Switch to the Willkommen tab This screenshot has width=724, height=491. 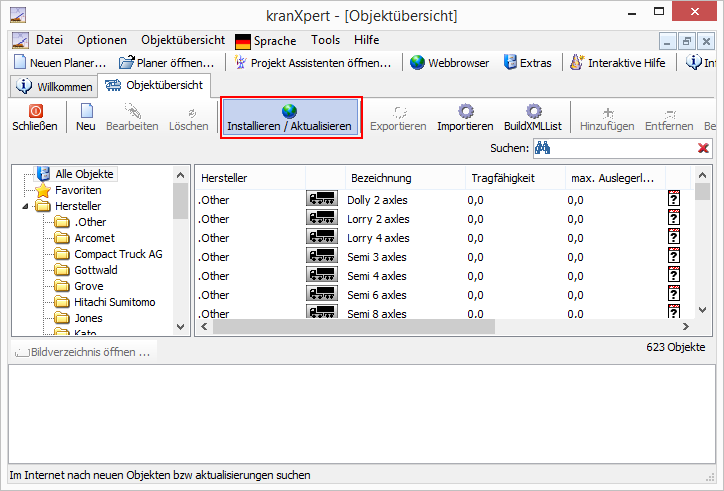55,86
